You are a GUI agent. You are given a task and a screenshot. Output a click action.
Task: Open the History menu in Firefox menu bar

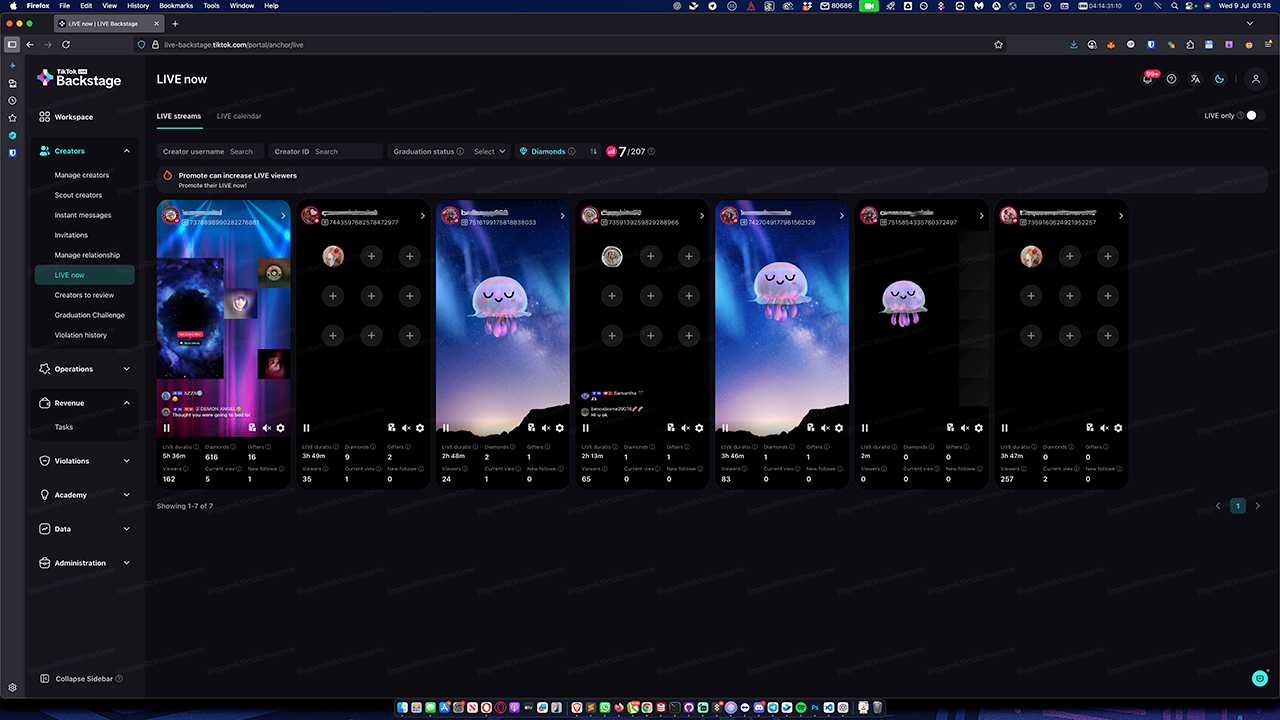click(x=138, y=6)
